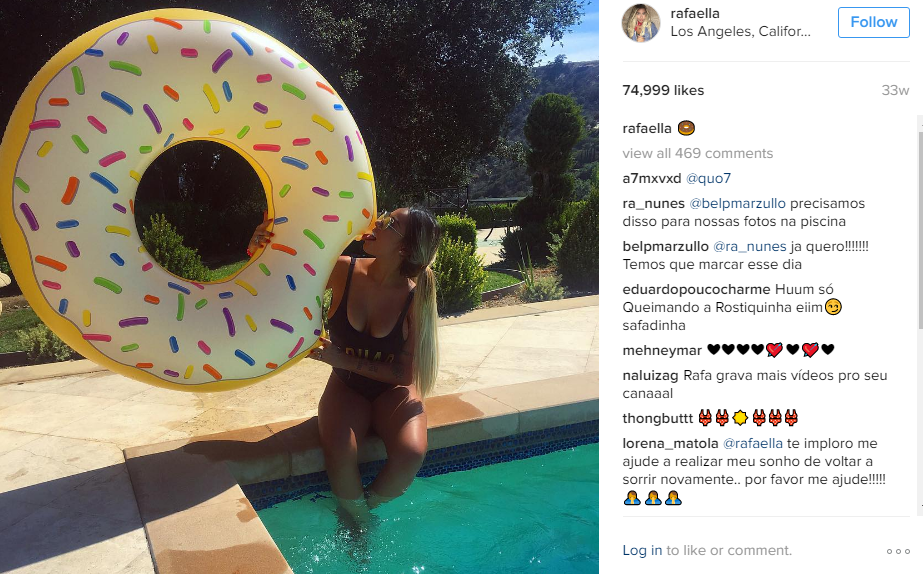Open the mehneymar commenter profile
Screen dimensions: 923x574
(662, 351)
